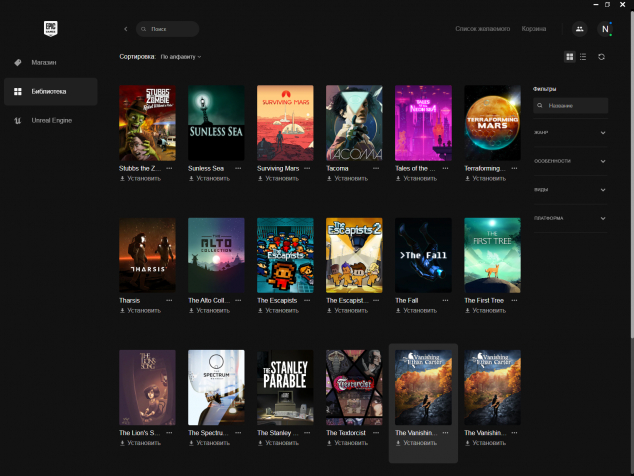The width and height of the screenshot is (634, 476).
Task: Click the search magnifier icon in top bar
Action: [144, 29]
